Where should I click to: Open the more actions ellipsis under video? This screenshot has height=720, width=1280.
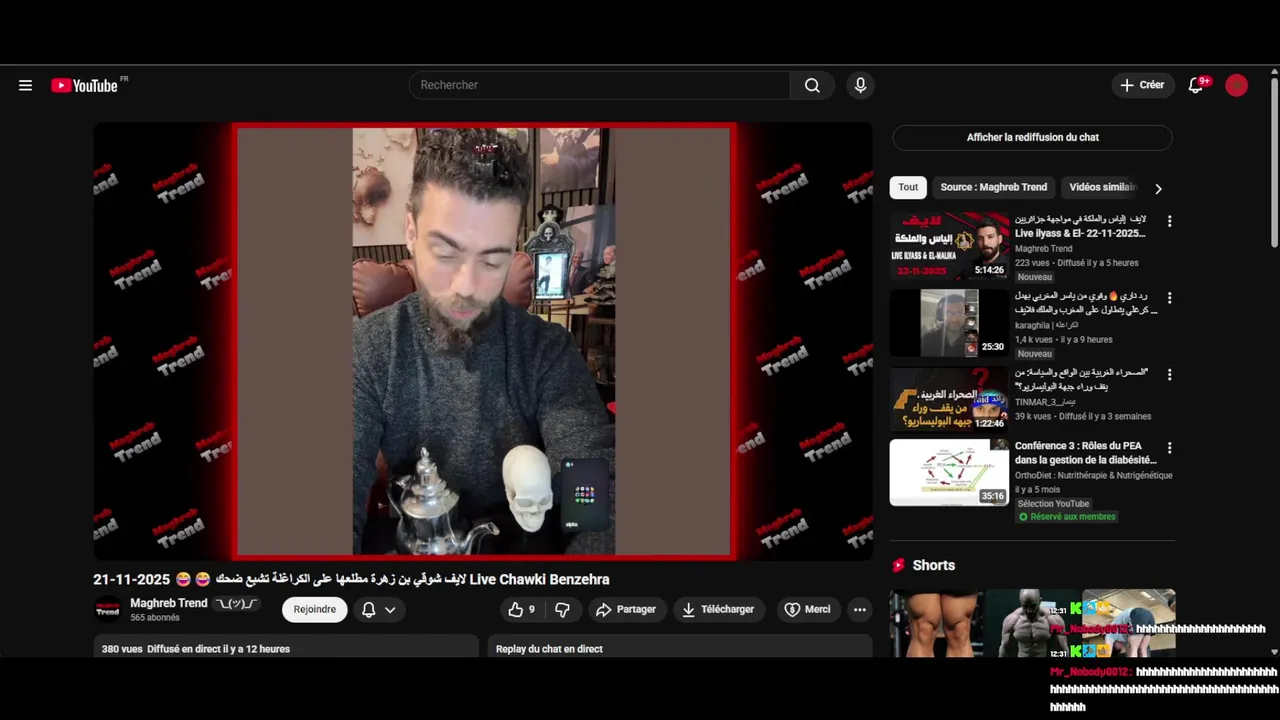[x=859, y=610]
